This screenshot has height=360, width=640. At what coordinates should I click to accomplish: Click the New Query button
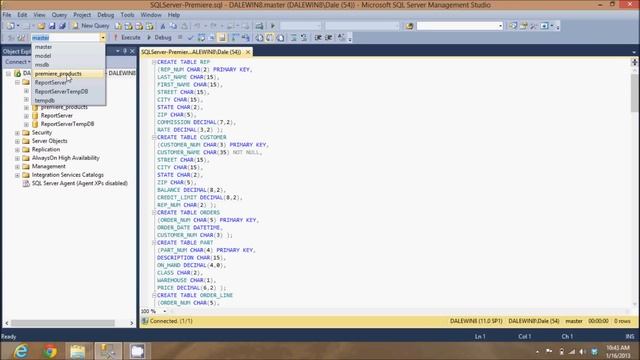pos(91,26)
